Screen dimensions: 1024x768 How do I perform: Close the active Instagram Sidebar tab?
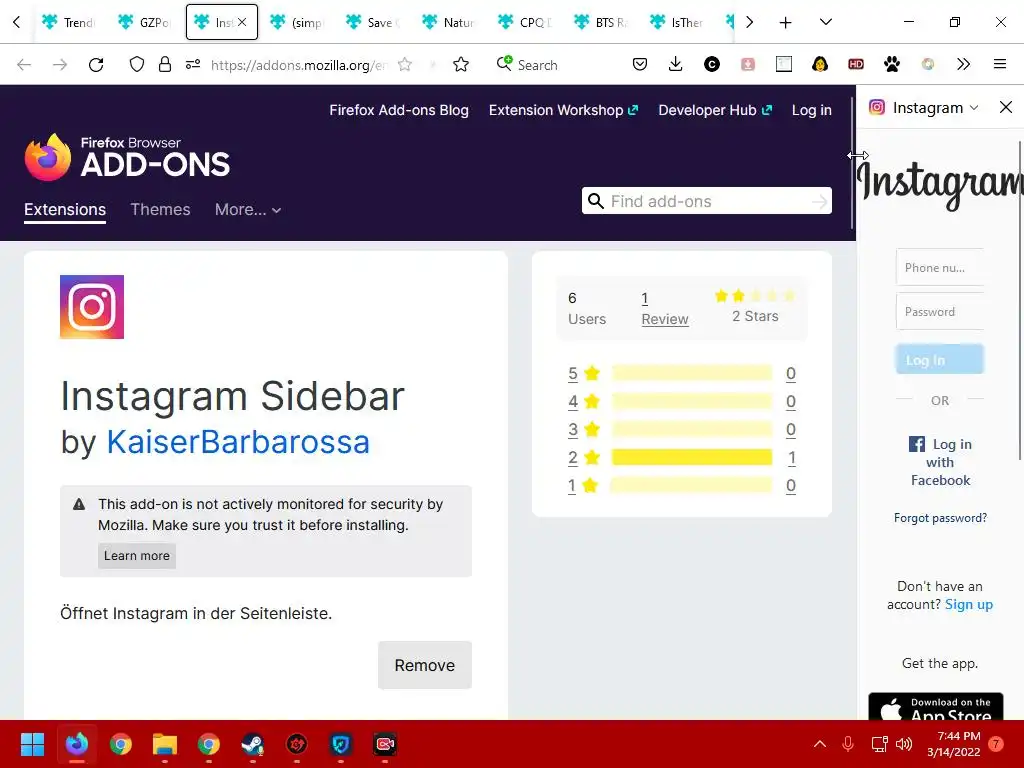click(x=242, y=22)
